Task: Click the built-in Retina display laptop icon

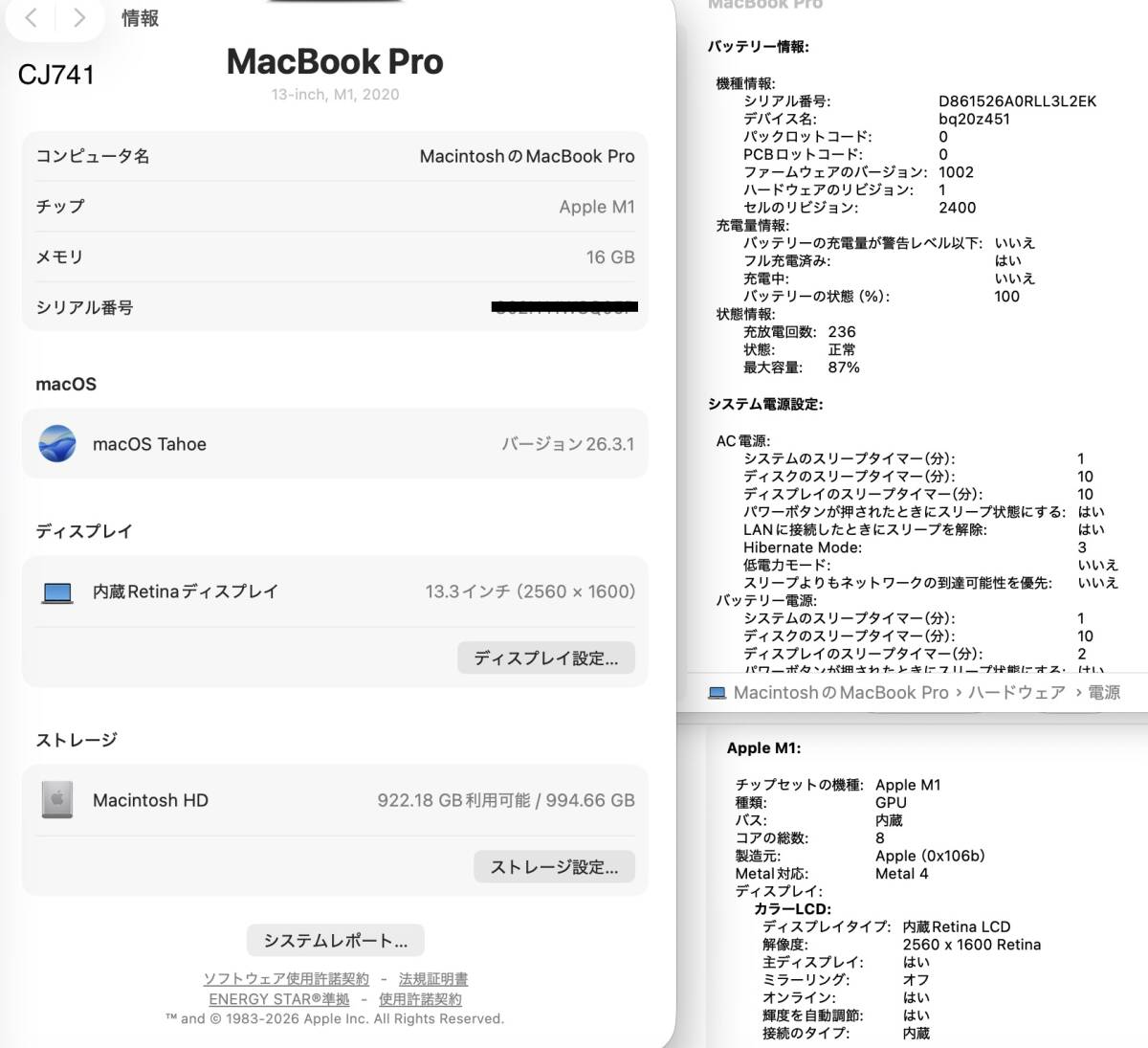Action: tap(57, 593)
